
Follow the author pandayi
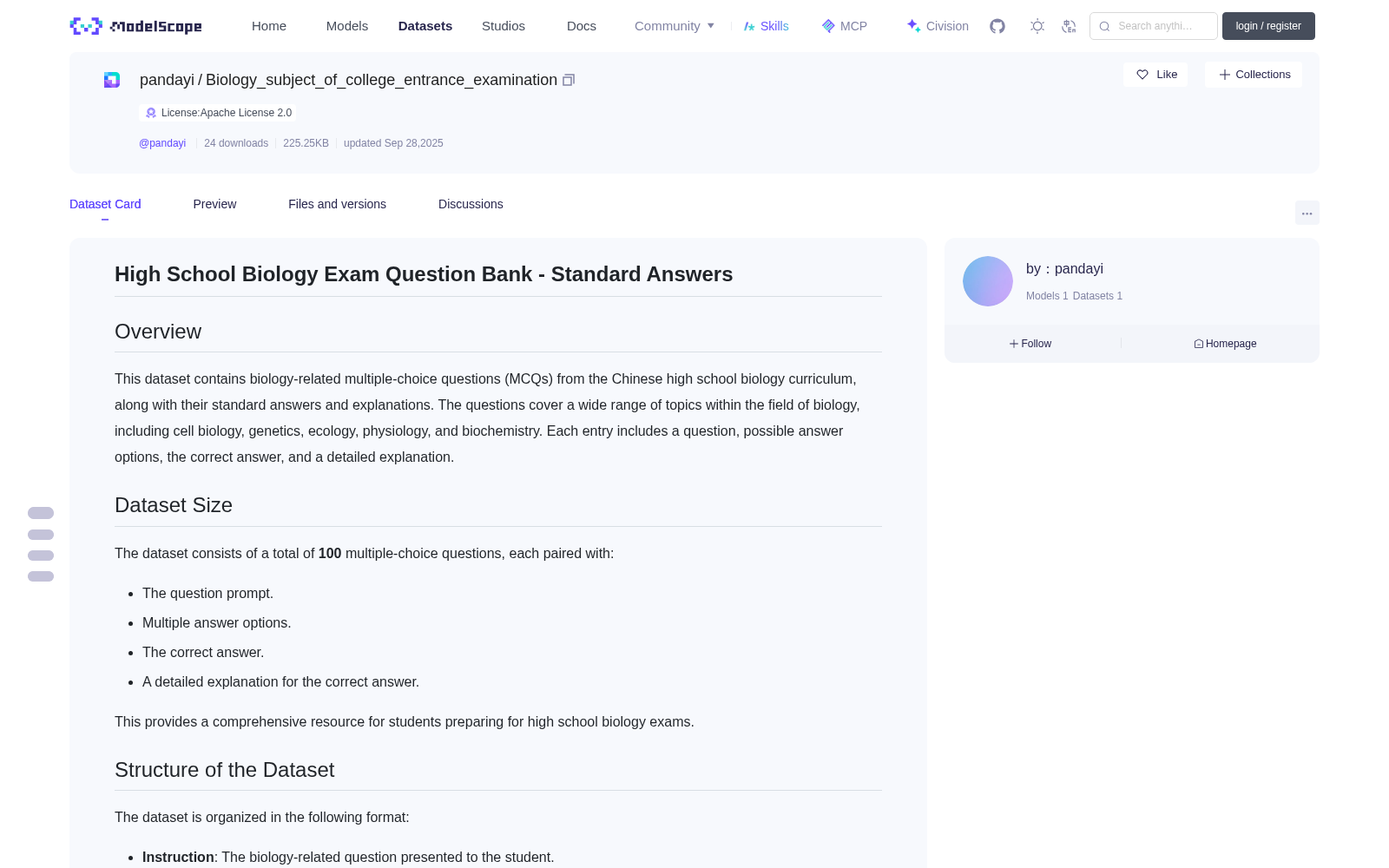coord(1030,344)
